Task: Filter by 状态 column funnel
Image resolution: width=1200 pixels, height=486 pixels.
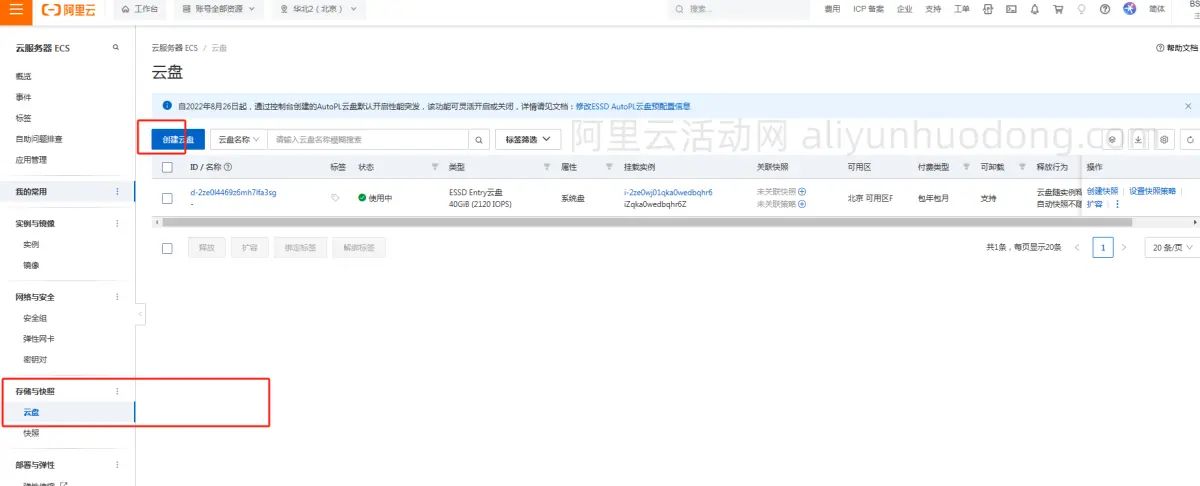Action: 435,167
